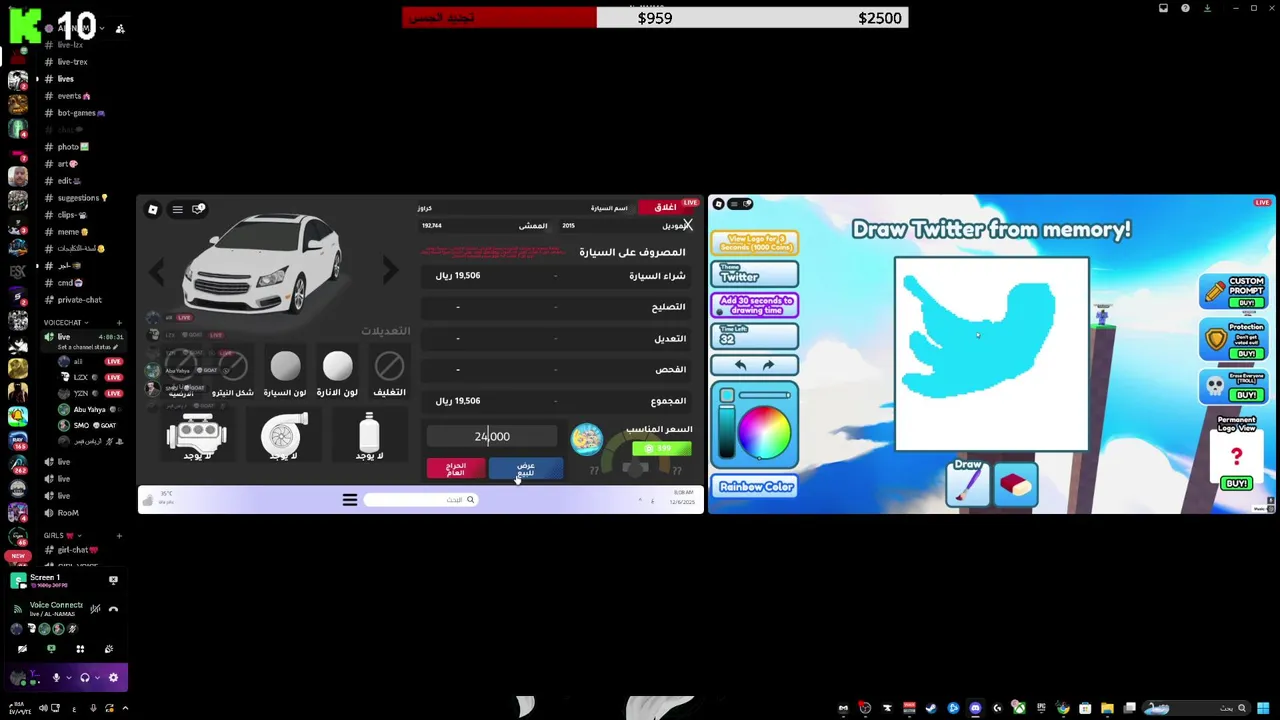
Task: Click Add 30 seconds to drawing time
Action: pyautogui.click(x=754, y=305)
